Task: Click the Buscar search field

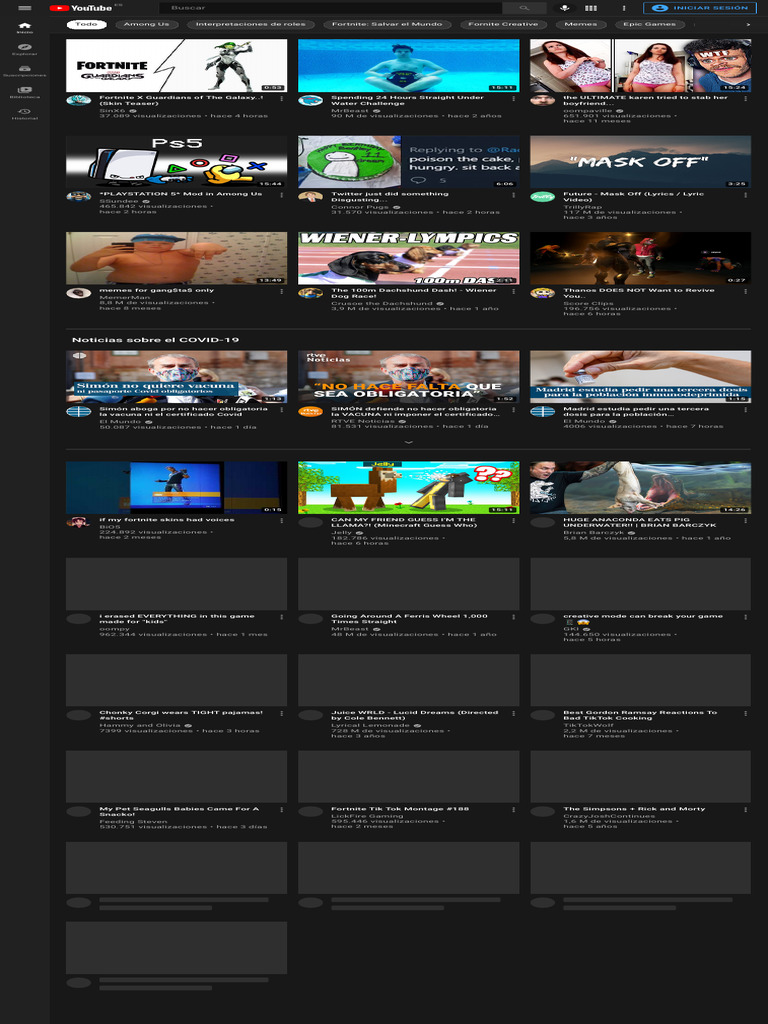Action: coord(330,8)
